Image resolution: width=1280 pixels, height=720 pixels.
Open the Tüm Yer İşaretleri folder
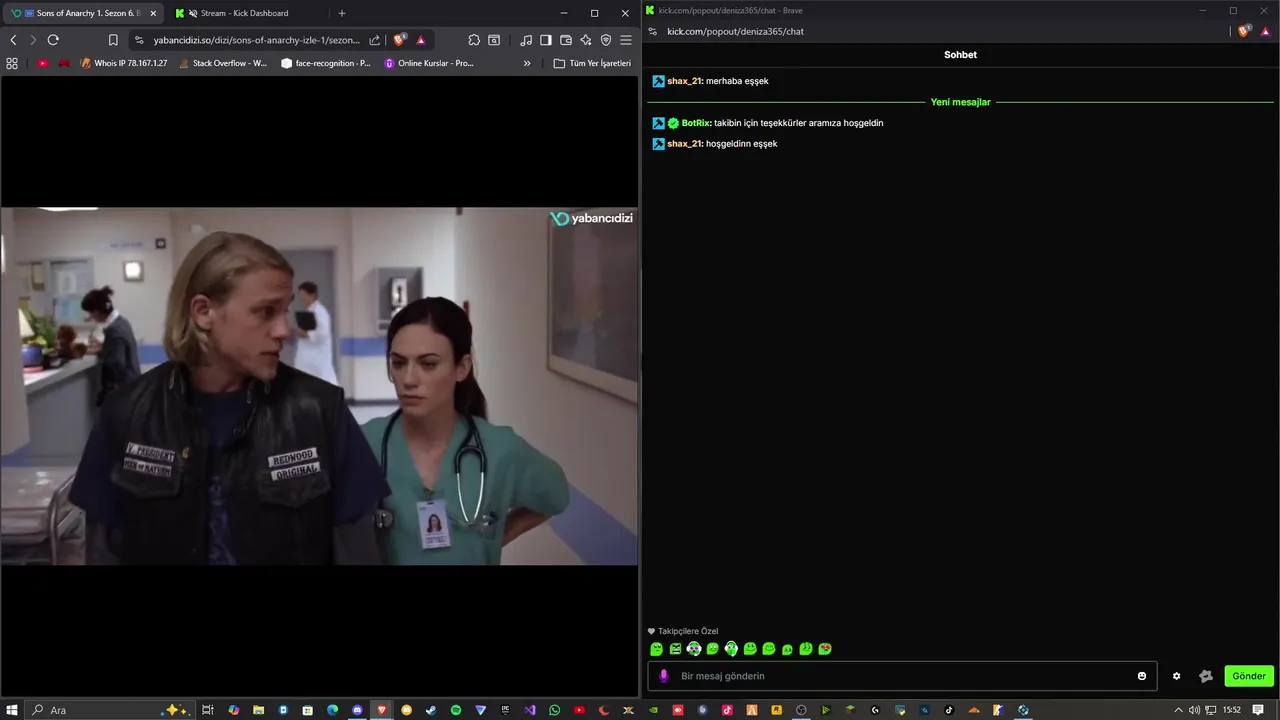pyautogui.click(x=593, y=63)
